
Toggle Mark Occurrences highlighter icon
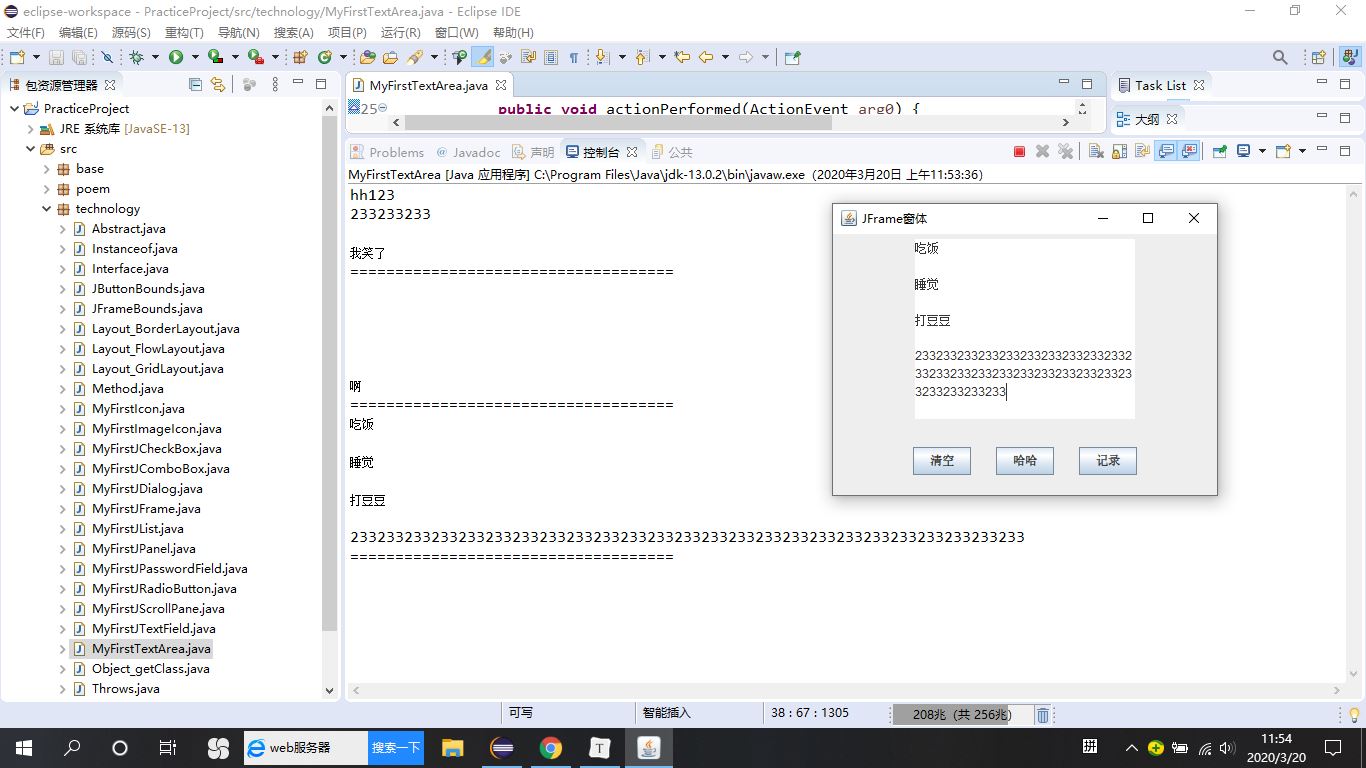(483, 57)
